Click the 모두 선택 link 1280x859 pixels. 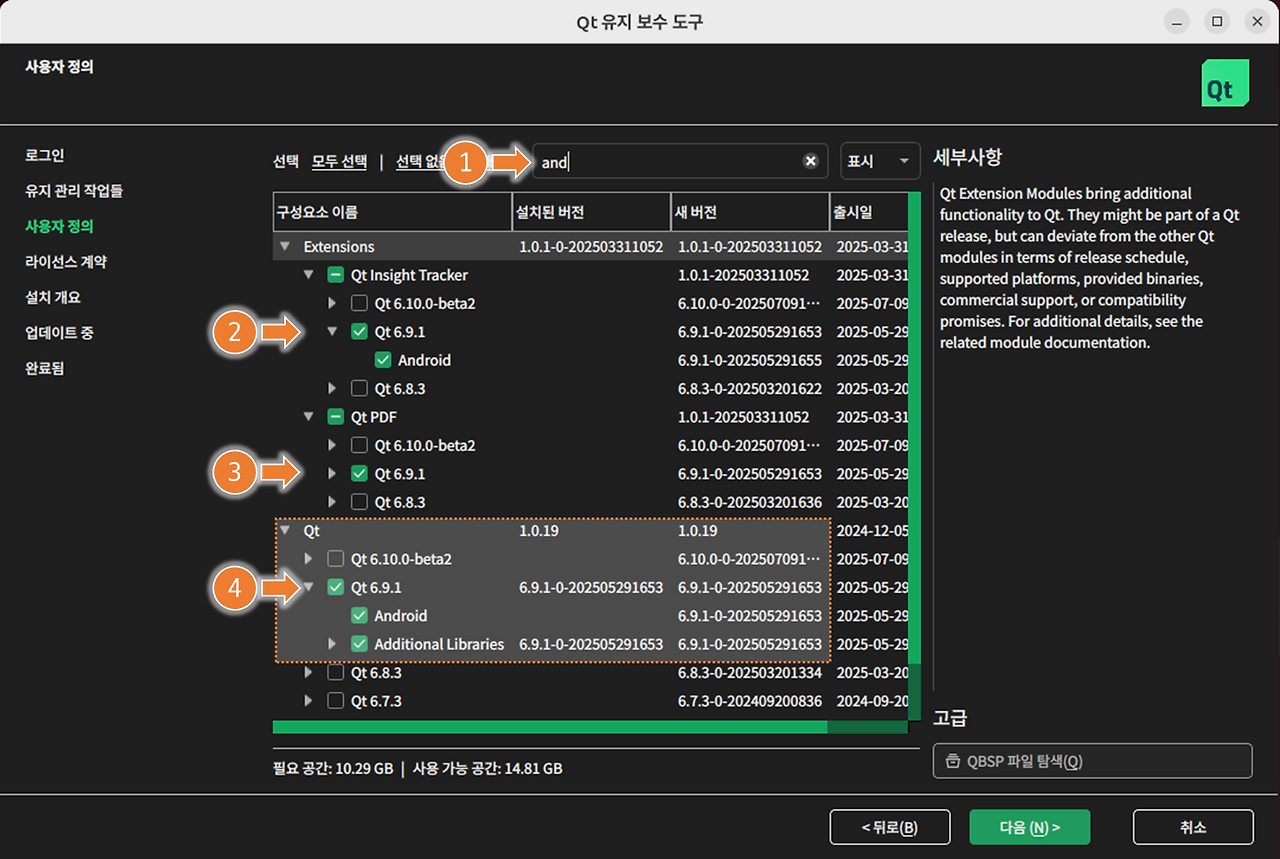[x=339, y=161]
